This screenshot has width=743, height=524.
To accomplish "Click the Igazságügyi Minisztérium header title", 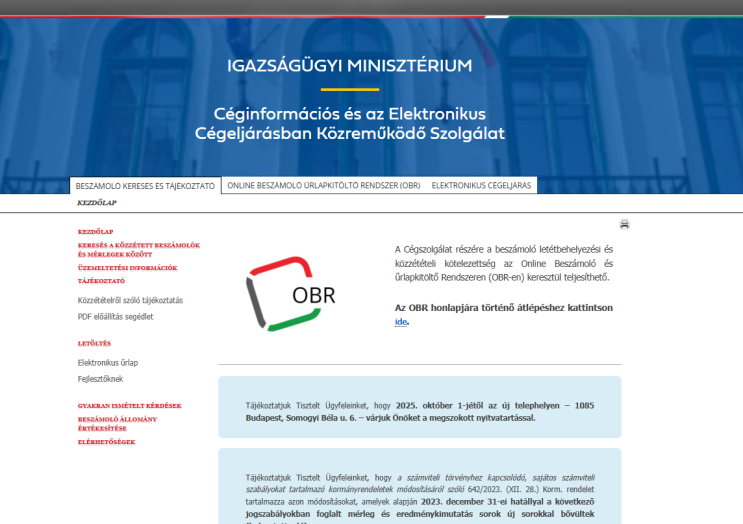I will coord(350,65).
